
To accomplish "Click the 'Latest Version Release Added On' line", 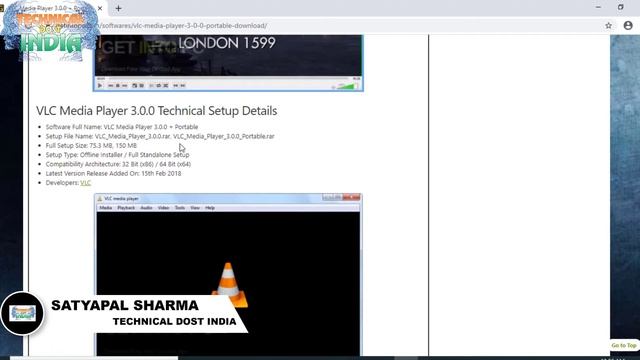I will tap(113, 173).
